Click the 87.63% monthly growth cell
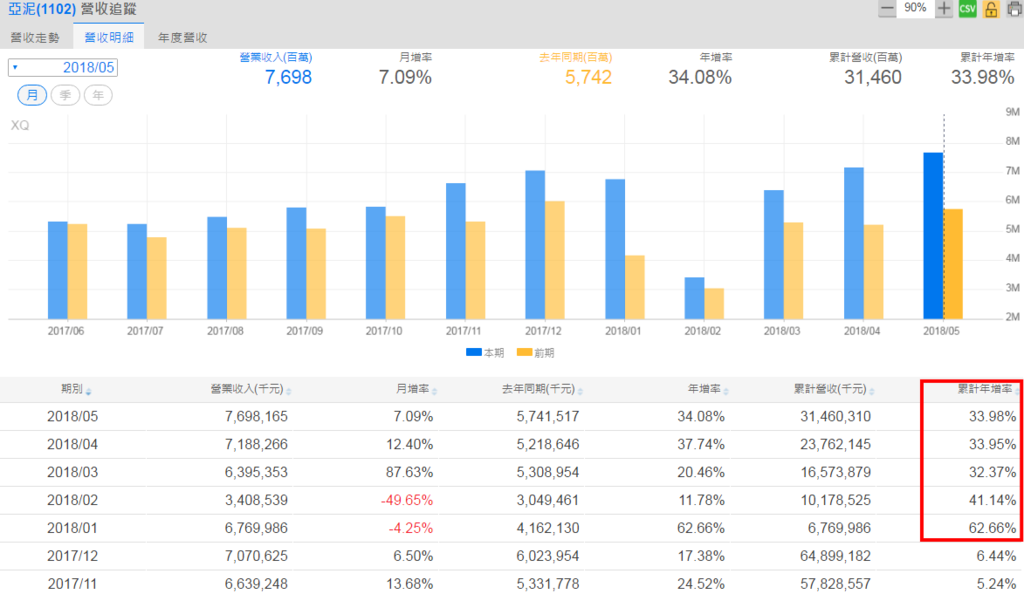 click(409, 473)
